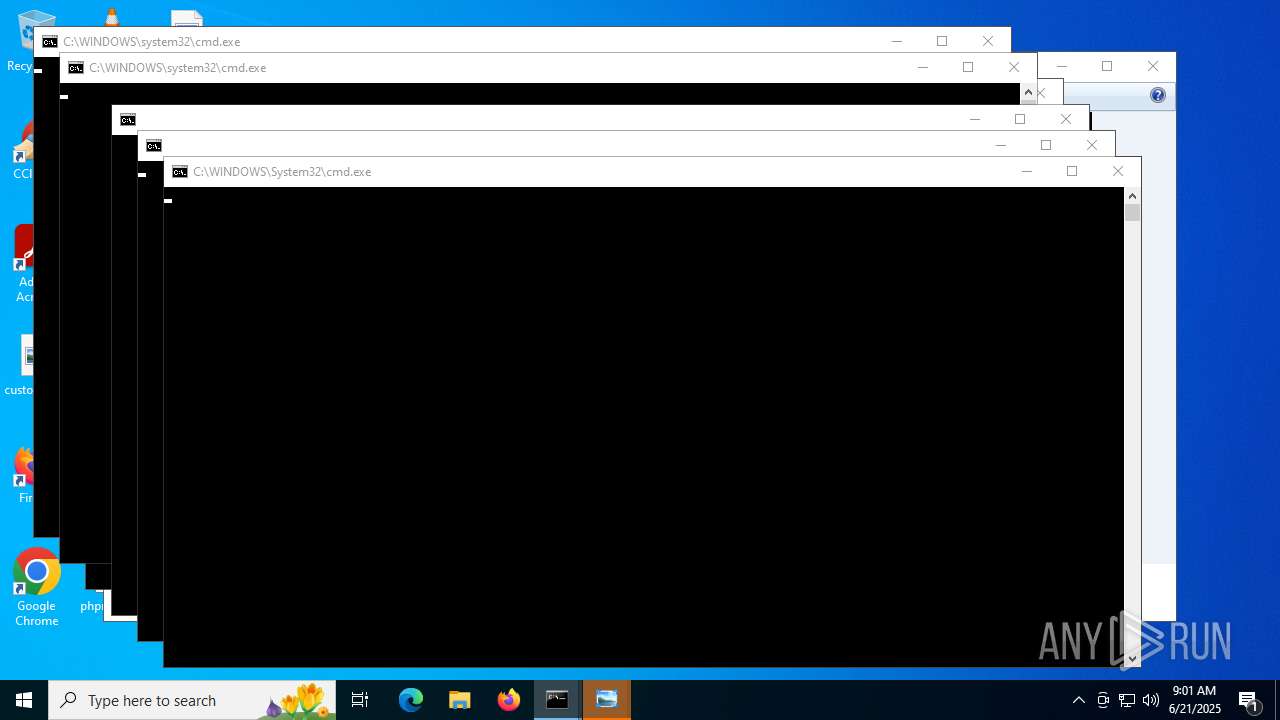Click the fourth cmd window's title icon
1280x720 pixels.
(x=154, y=146)
